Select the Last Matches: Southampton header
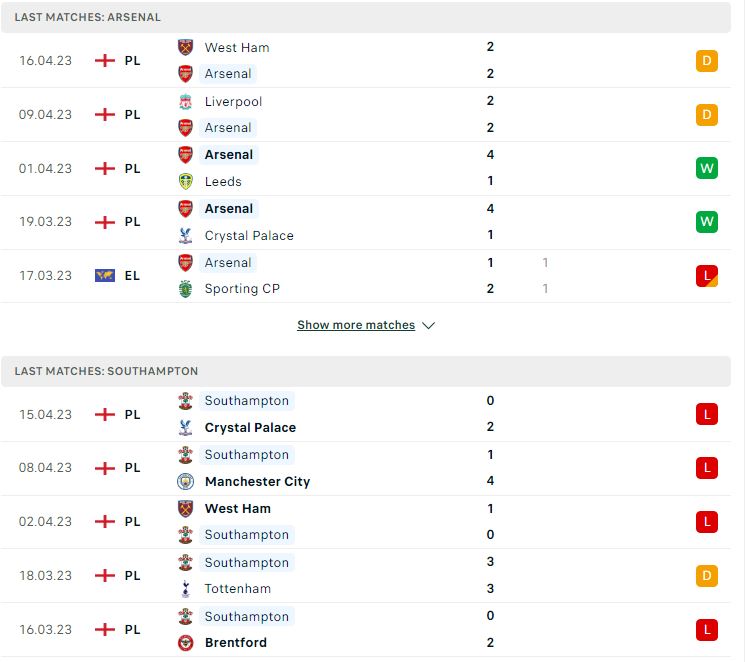745x662 pixels. click(365, 371)
